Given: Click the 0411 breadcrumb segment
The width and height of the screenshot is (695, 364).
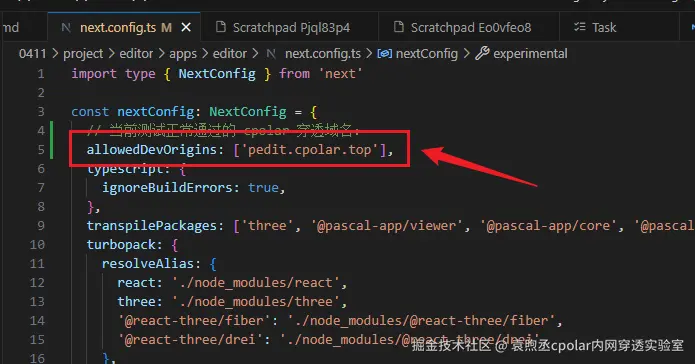Looking at the screenshot, I should coord(32,54).
